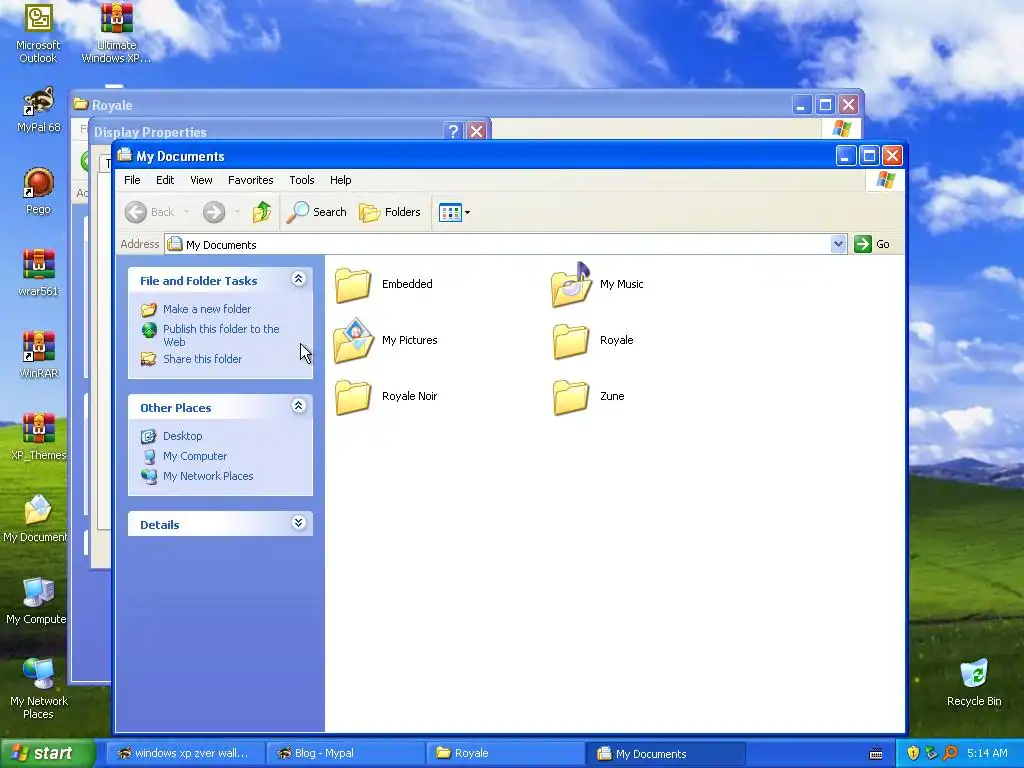Open the File menu
This screenshot has width=1024, height=768.
click(x=132, y=180)
